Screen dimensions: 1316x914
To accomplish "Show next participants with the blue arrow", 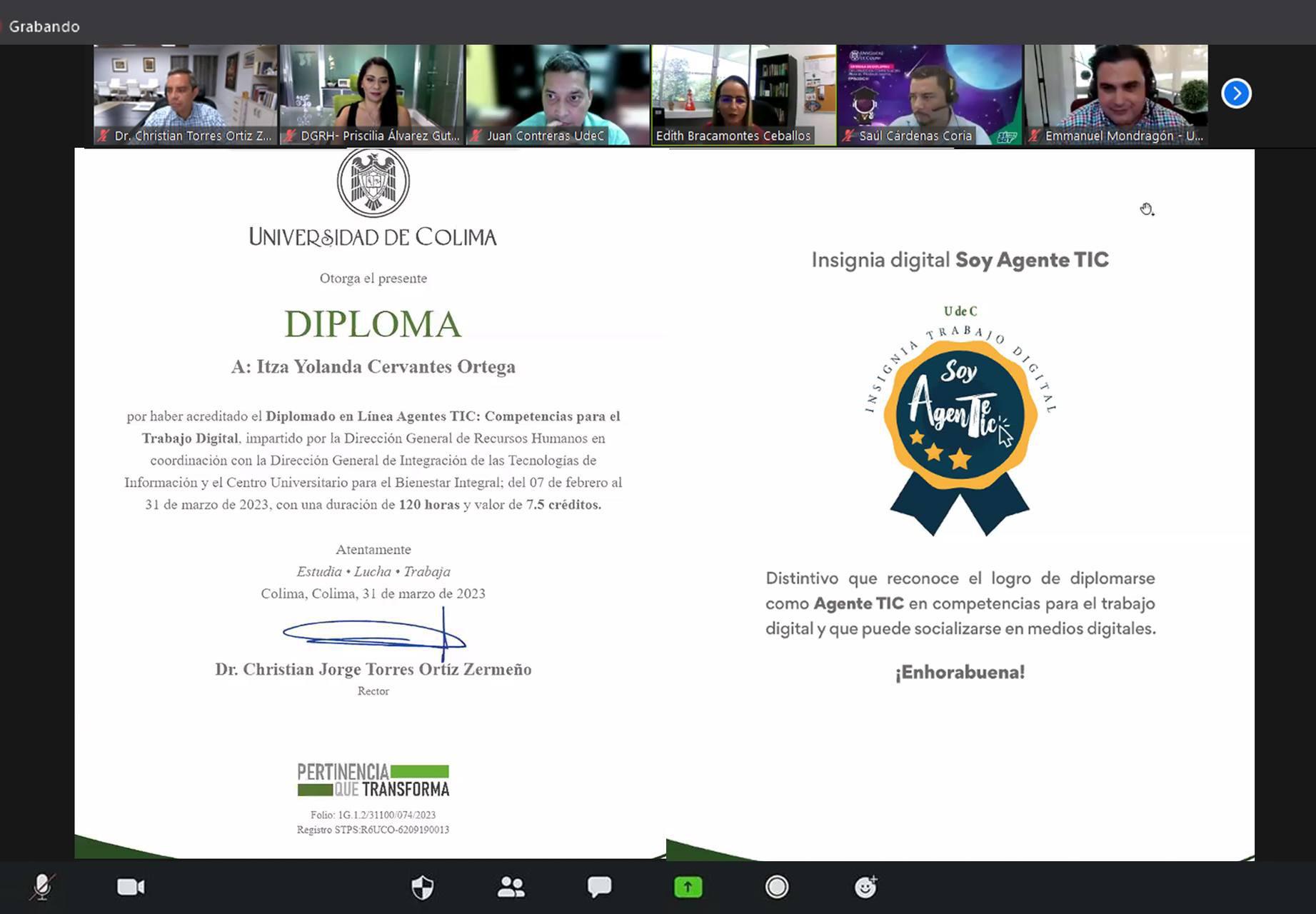I will click(x=1236, y=94).
